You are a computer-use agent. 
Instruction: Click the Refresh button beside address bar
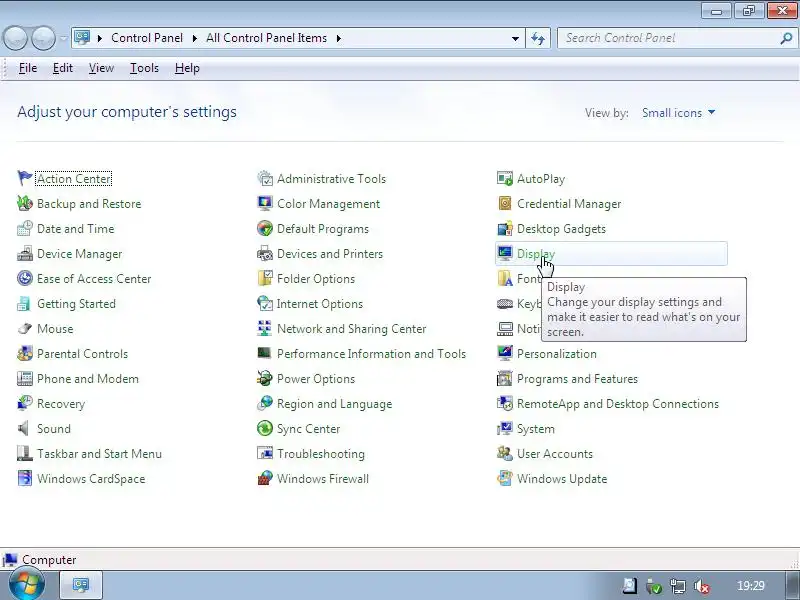(x=538, y=38)
